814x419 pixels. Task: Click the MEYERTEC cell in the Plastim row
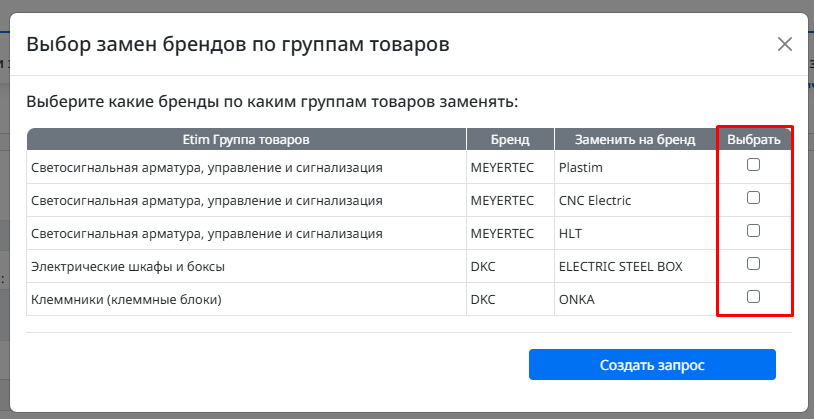click(510, 167)
